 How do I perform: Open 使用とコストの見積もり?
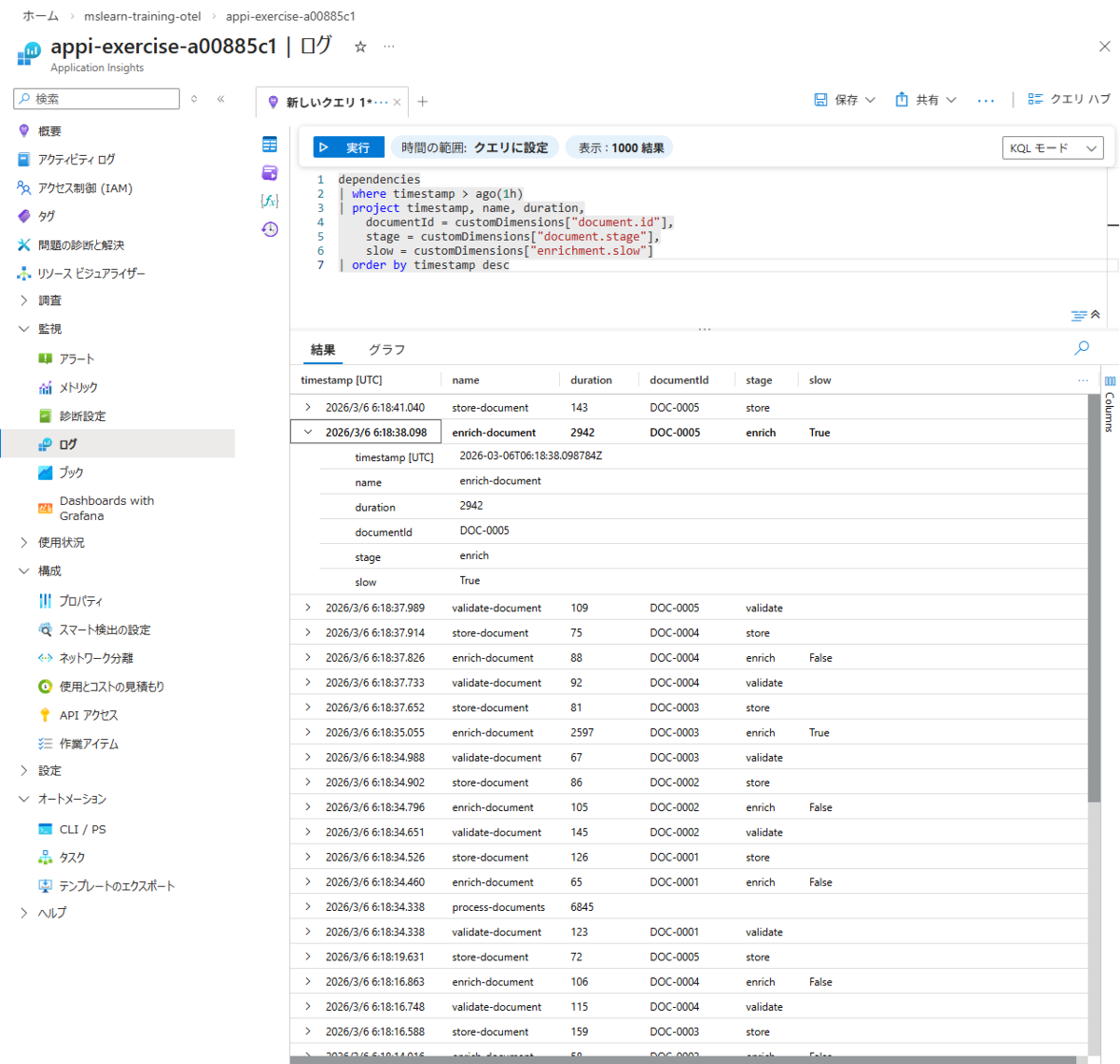pyautogui.click(x=111, y=687)
